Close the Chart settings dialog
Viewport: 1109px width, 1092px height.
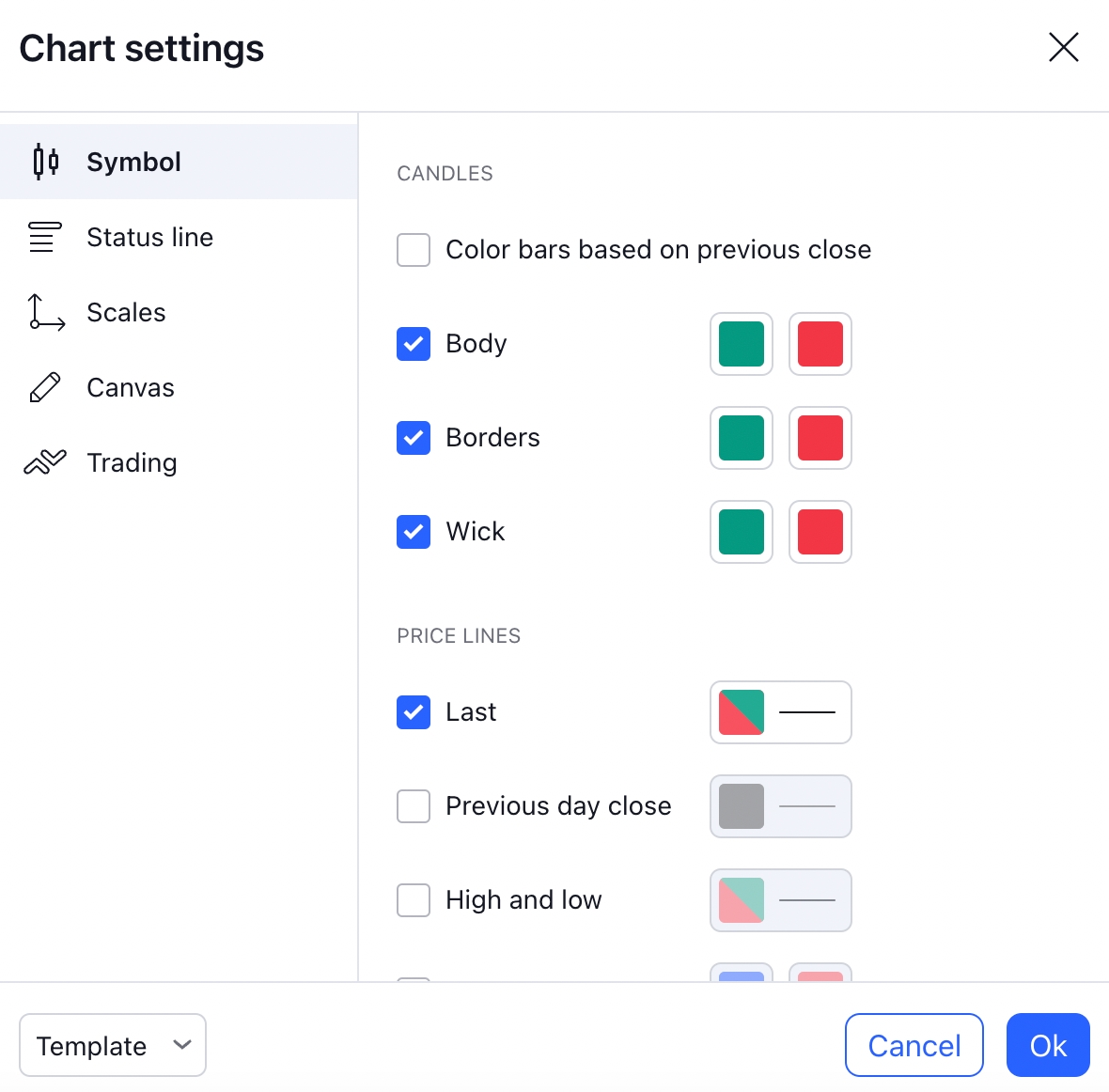[1063, 47]
